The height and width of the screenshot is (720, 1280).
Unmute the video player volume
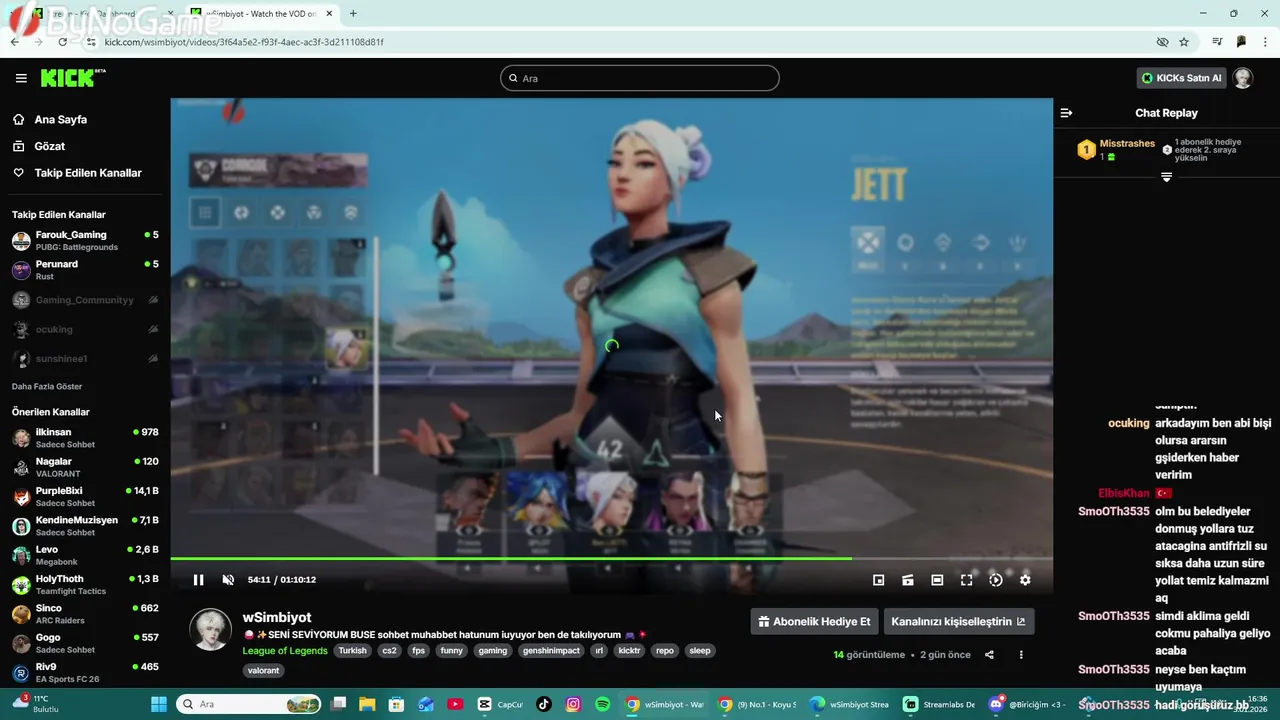228,580
